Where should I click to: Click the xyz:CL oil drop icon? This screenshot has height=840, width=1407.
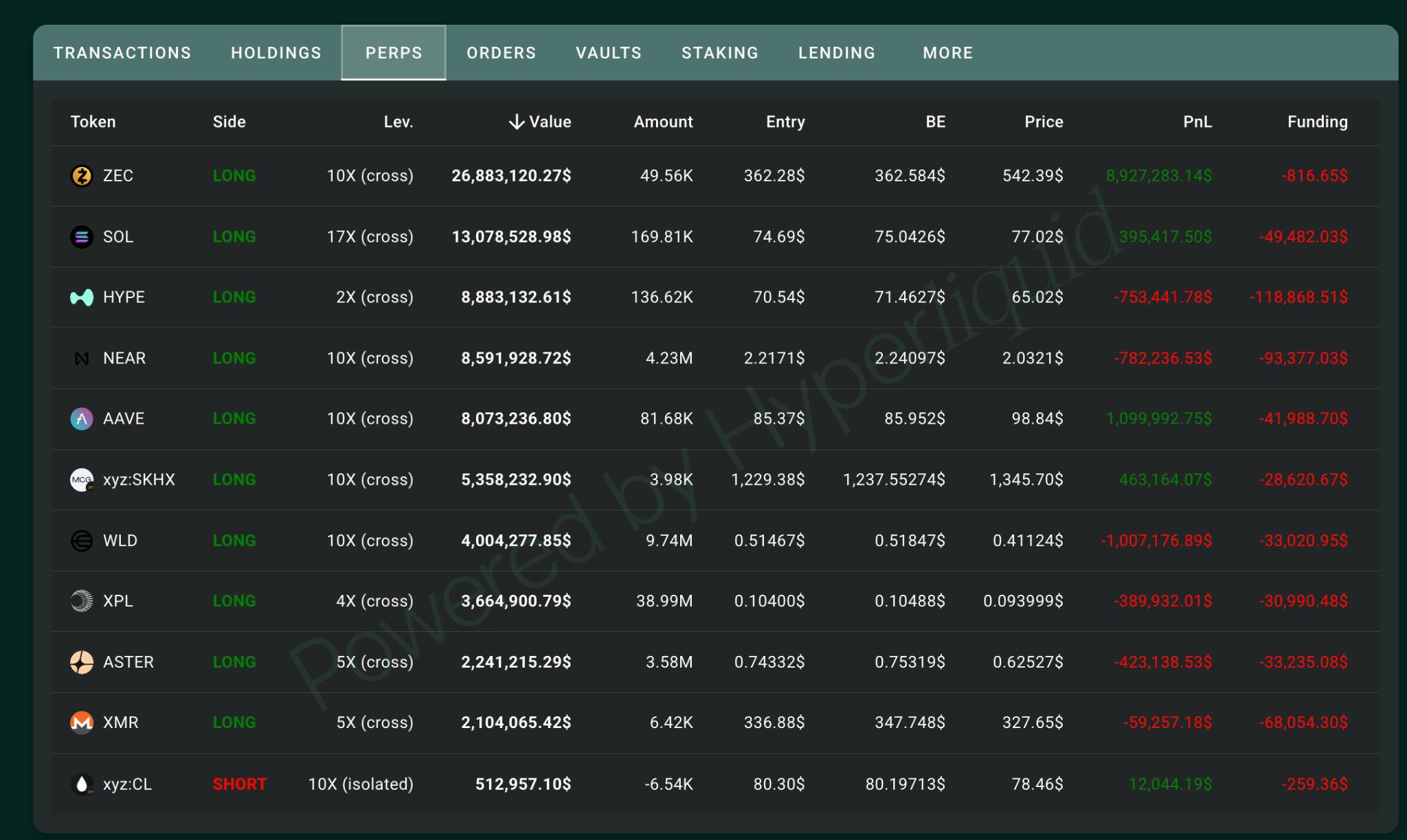pyautogui.click(x=82, y=784)
